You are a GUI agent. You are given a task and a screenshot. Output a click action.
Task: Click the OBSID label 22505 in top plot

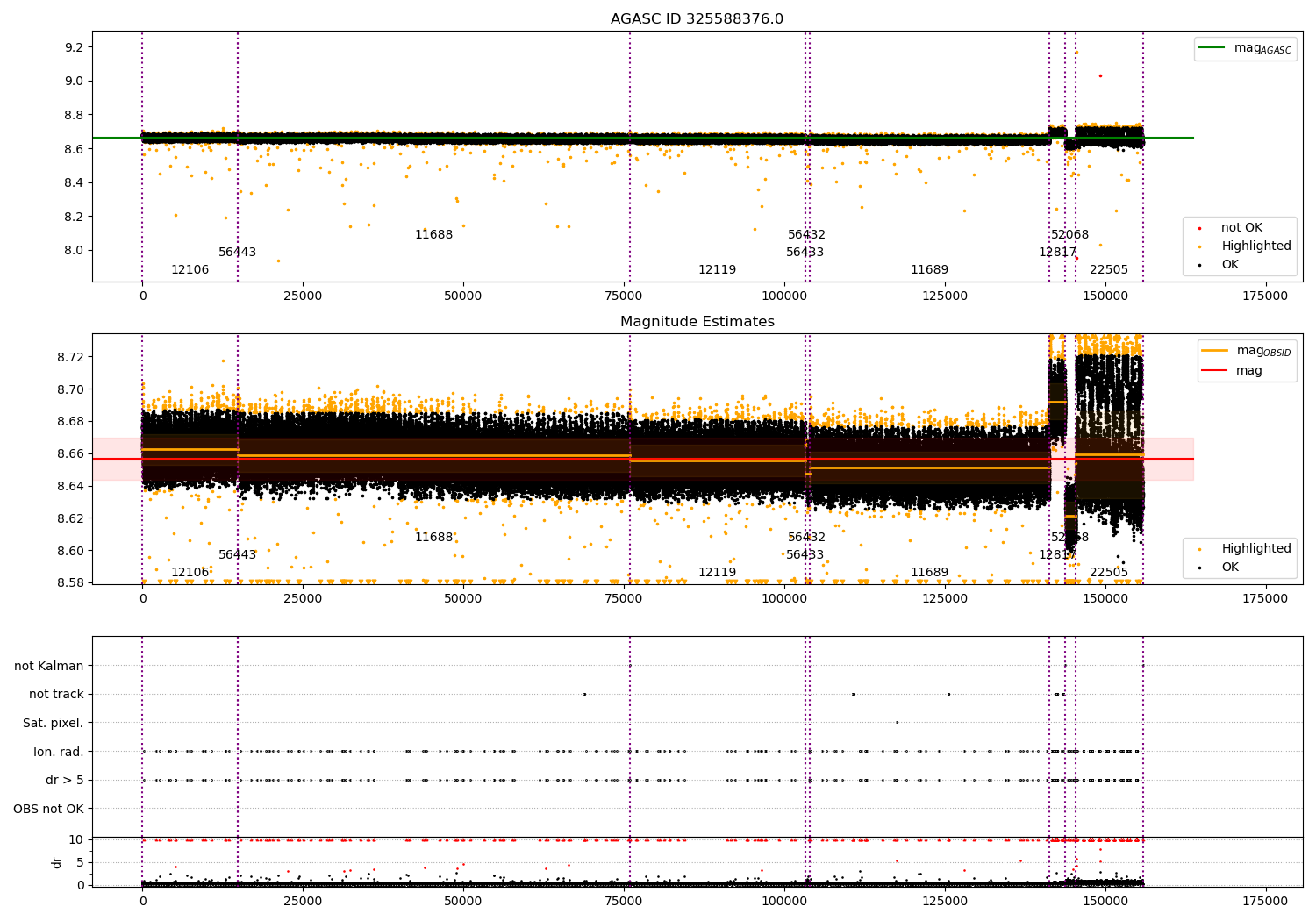coord(1109,270)
